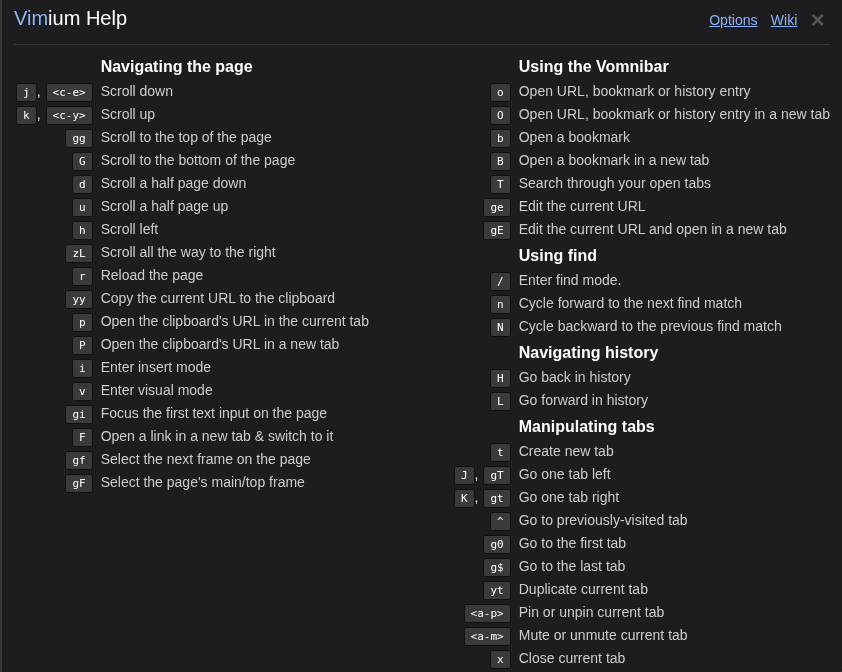This screenshot has height=672, width=842.
Task: Click the 'yt' duplicate tab key badge
Action: [x=497, y=591]
